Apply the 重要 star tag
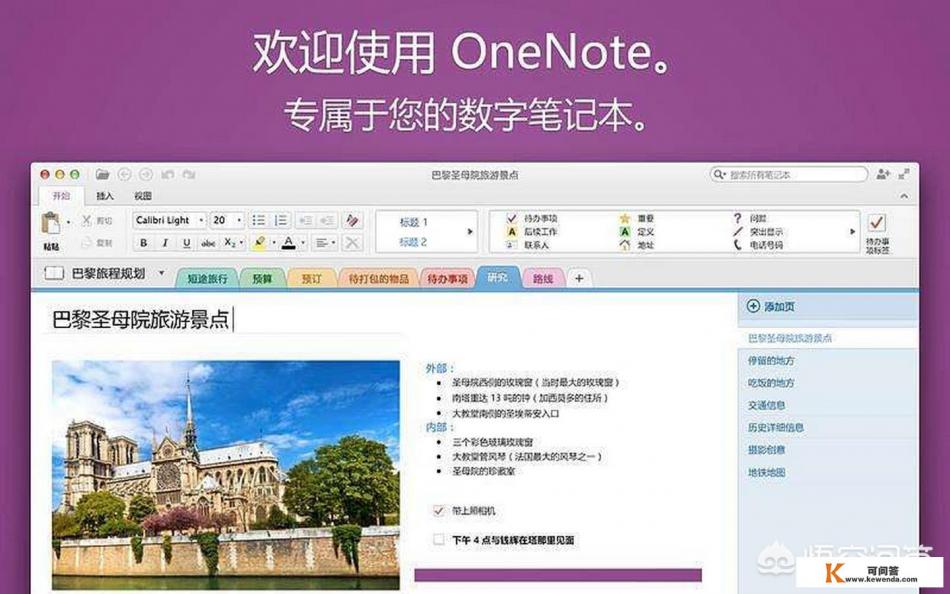950x594 pixels. click(x=637, y=218)
